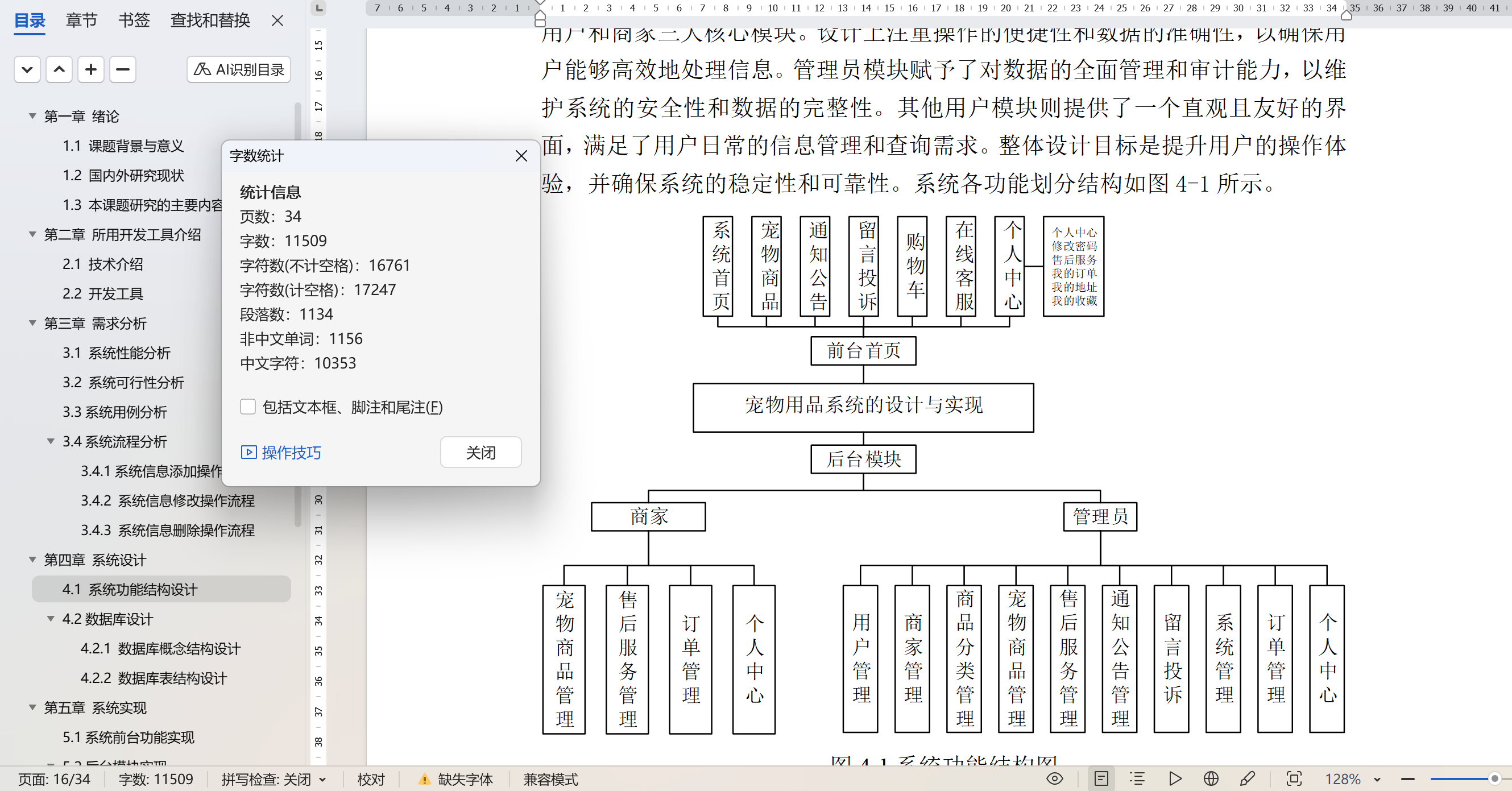This screenshot has width=1512, height=791.
Task: Open the 查找和替换 tab
Action: tap(210, 20)
